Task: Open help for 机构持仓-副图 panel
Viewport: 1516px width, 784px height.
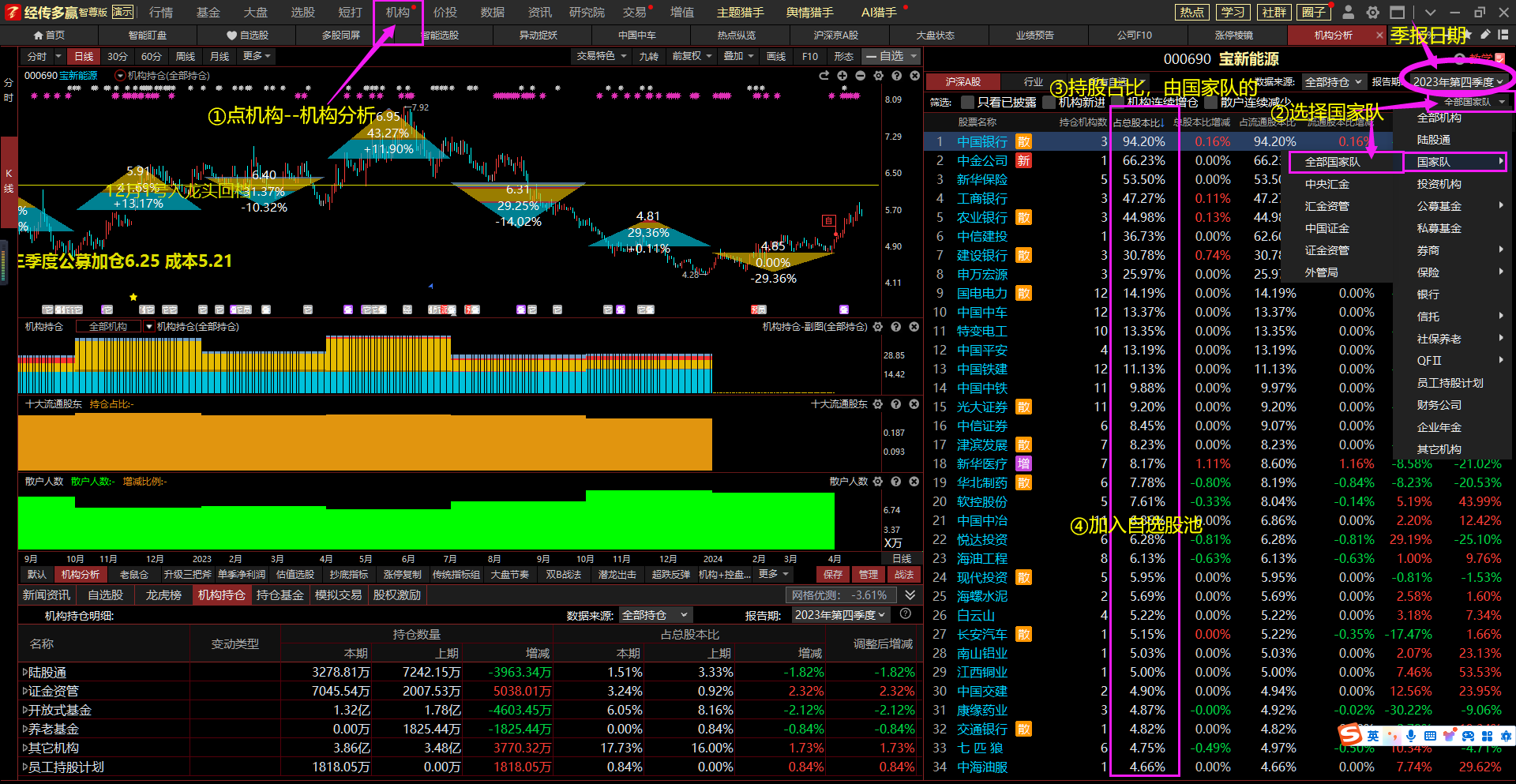Action: 896,327
